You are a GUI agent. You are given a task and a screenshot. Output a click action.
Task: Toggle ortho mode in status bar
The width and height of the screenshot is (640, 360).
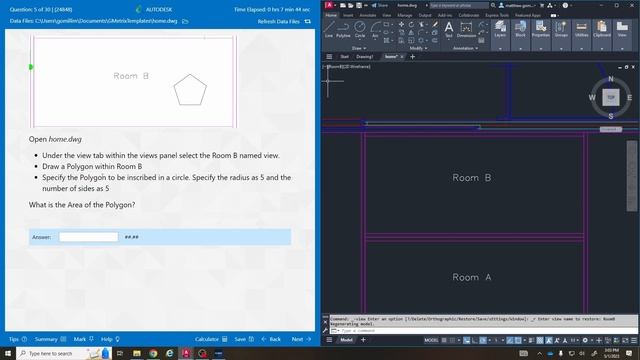475,340
